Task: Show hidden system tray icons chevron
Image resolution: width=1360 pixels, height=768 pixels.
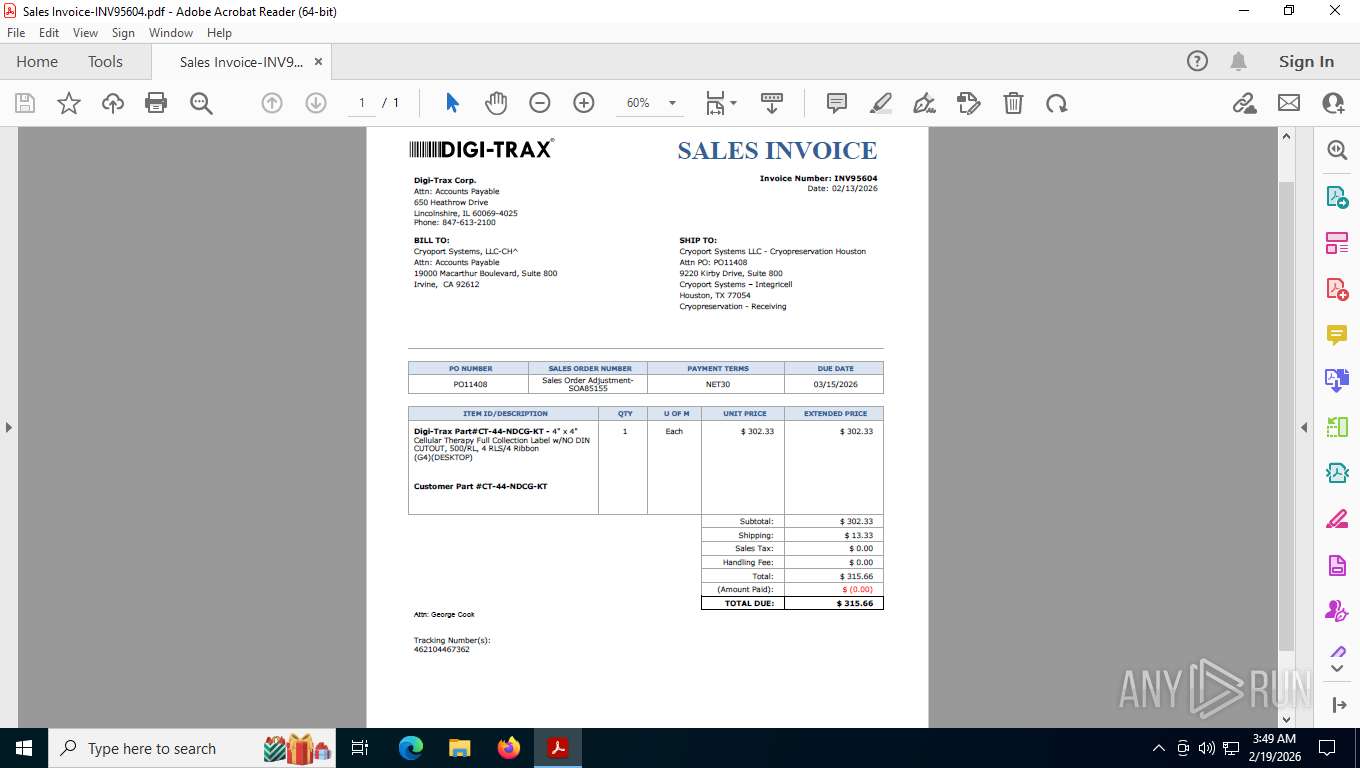Action: point(1159,748)
